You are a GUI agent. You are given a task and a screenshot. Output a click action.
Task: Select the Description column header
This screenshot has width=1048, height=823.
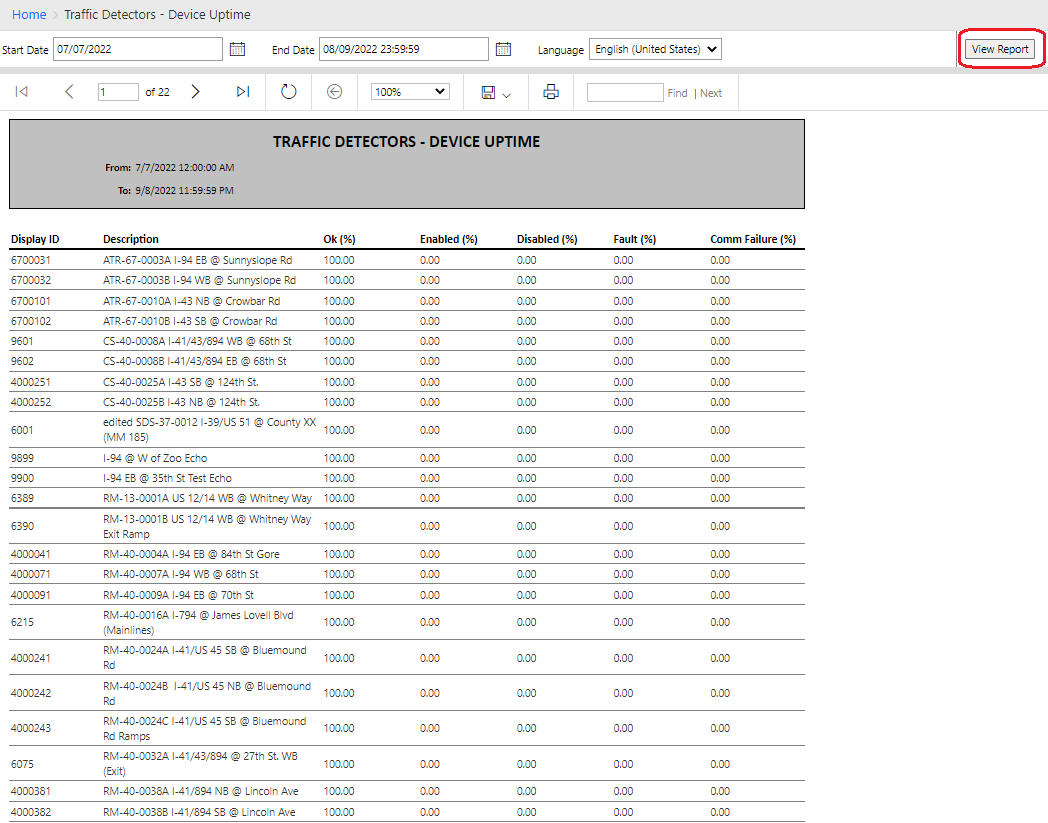(130, 239)
